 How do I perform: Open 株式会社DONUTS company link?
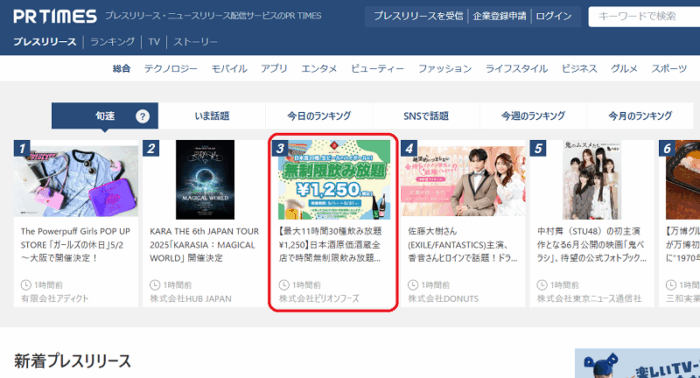coord(443,299)
